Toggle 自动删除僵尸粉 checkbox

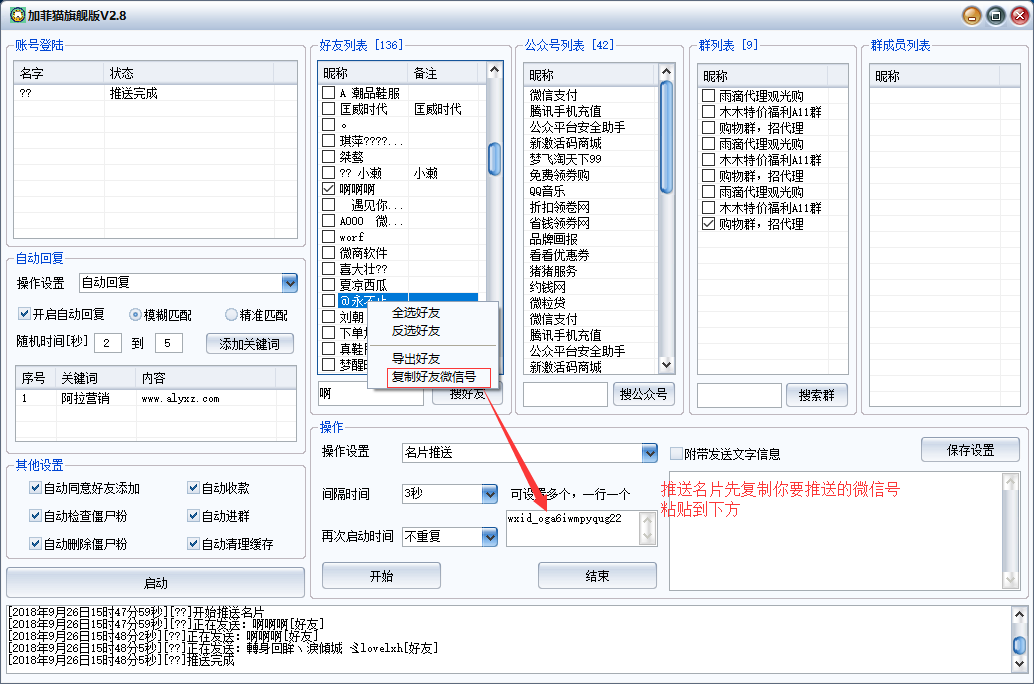pos(35,544)
